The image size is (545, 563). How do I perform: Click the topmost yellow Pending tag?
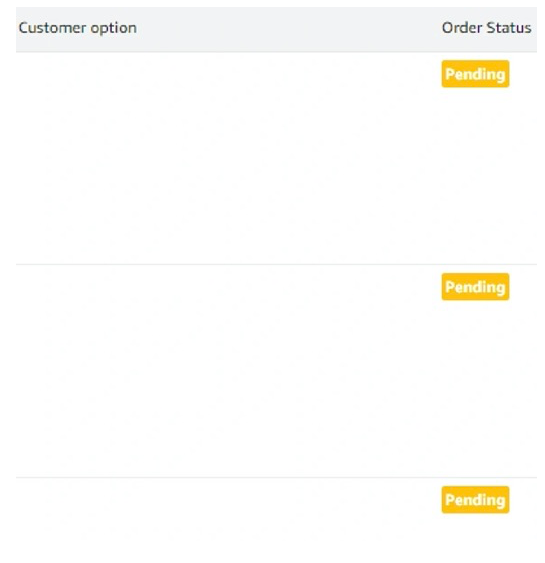point(475,74)
